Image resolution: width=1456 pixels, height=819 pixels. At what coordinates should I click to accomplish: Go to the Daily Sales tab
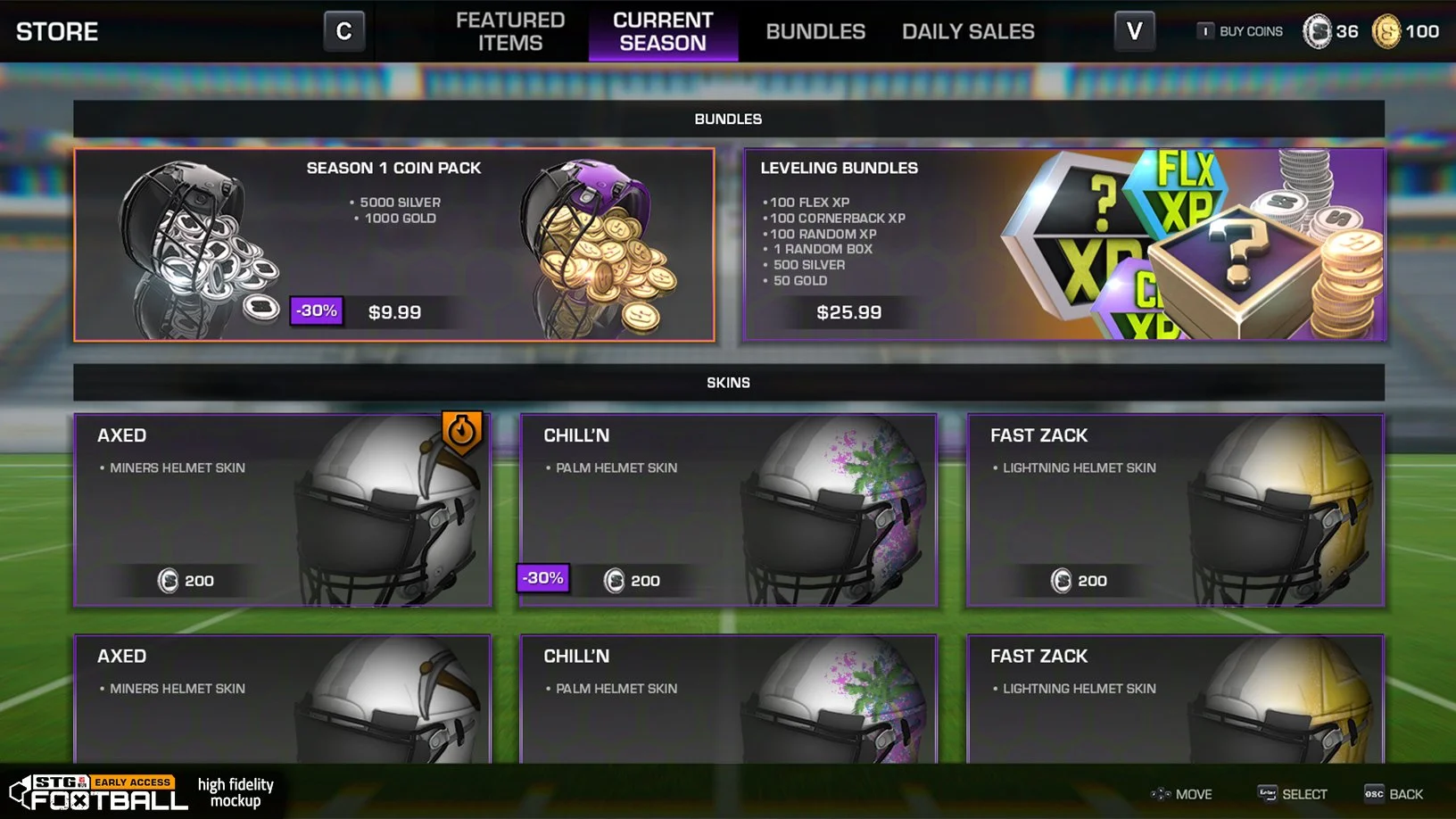968,31
